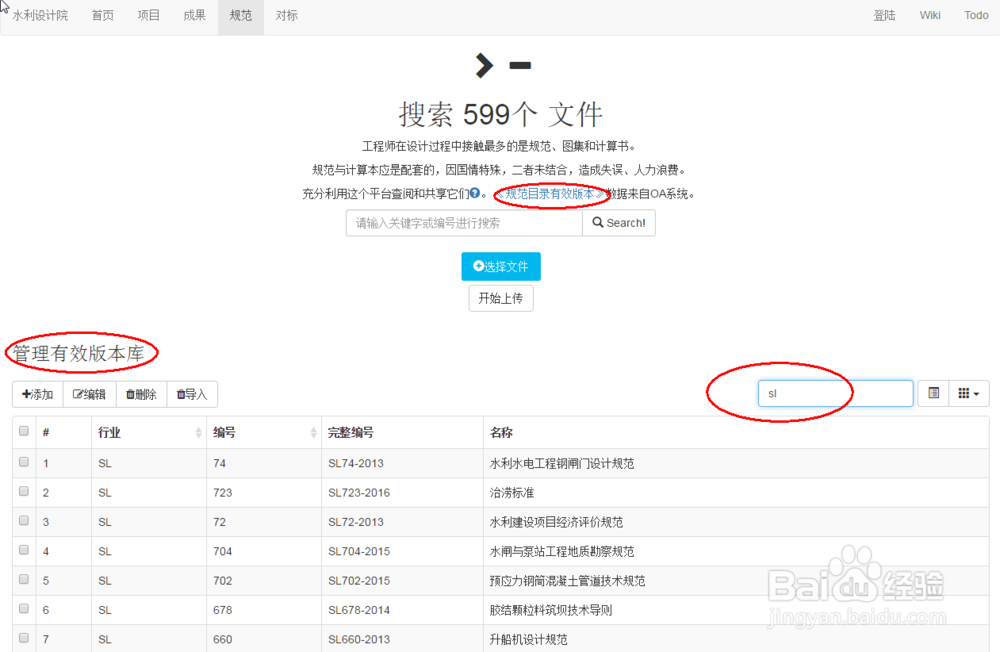Click the magnifier icon in Search! button

pyautogui.click(x=600, y=222)
